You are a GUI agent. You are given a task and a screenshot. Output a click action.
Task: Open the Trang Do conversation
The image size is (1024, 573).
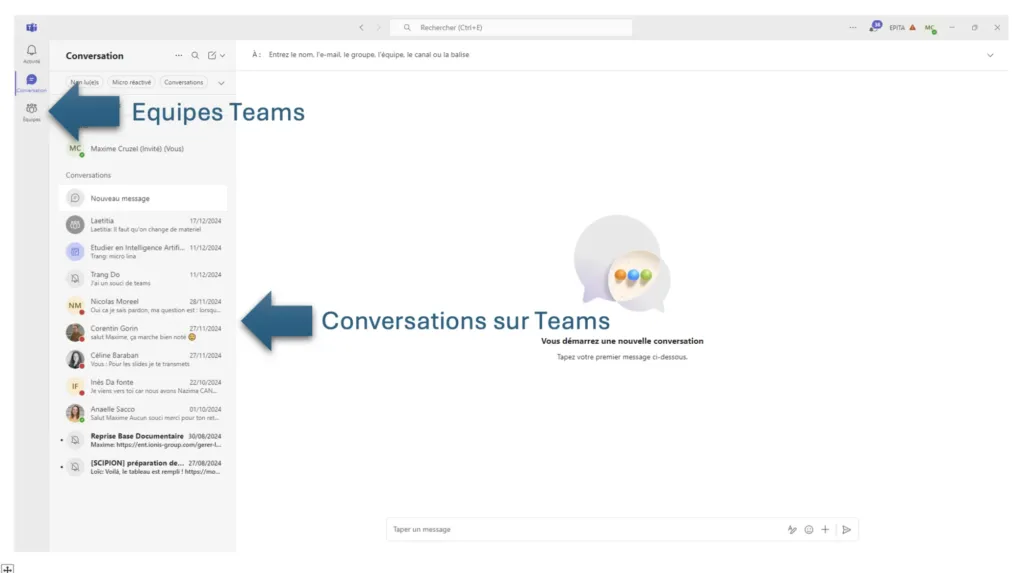[143, 278]
